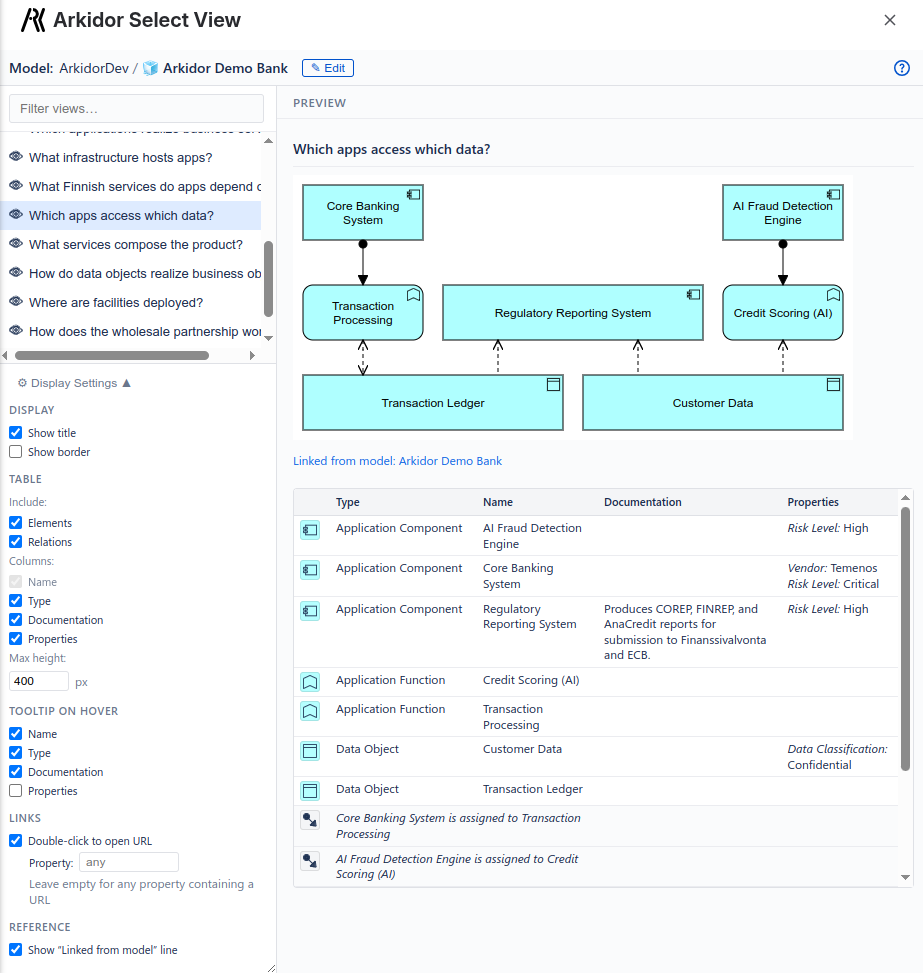
Task: Click data object icon in Transaction Ledger row
Action: [310, 791]
